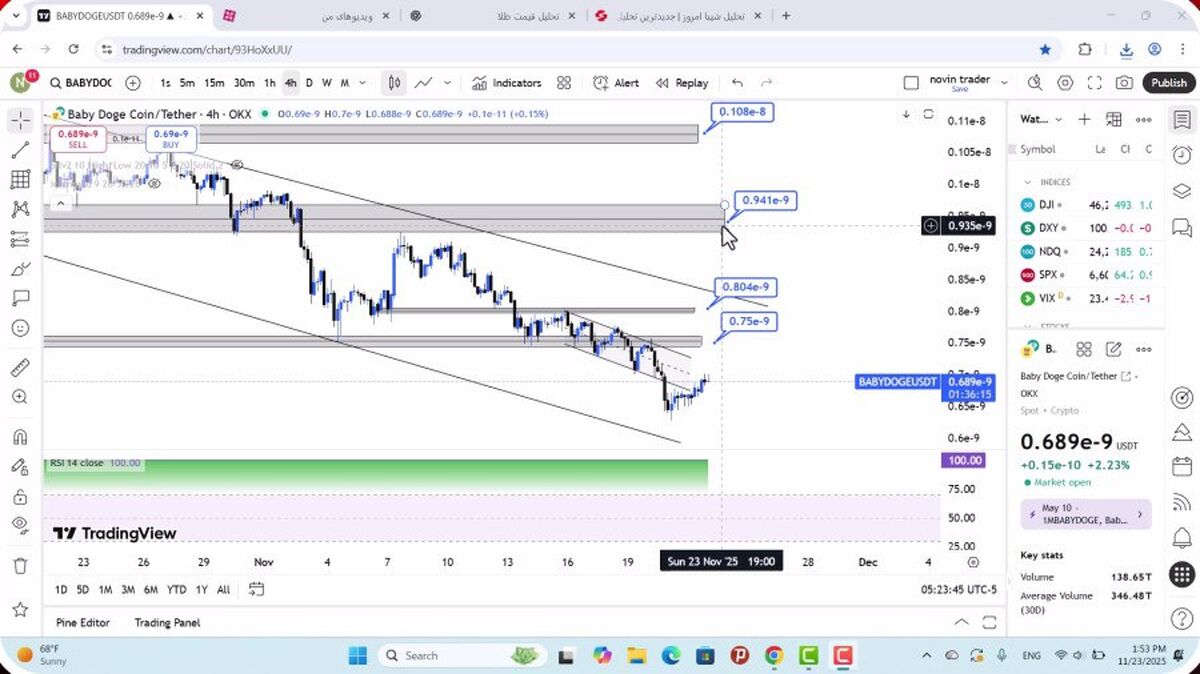Select the DXY watchlist row
This screenshot has height=674, width=1200.
click(x=1088, y=228)
